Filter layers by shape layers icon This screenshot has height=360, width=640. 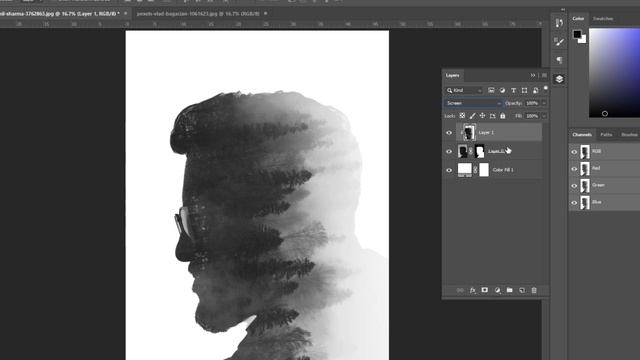pyautogui.click(x=524, y=90)
